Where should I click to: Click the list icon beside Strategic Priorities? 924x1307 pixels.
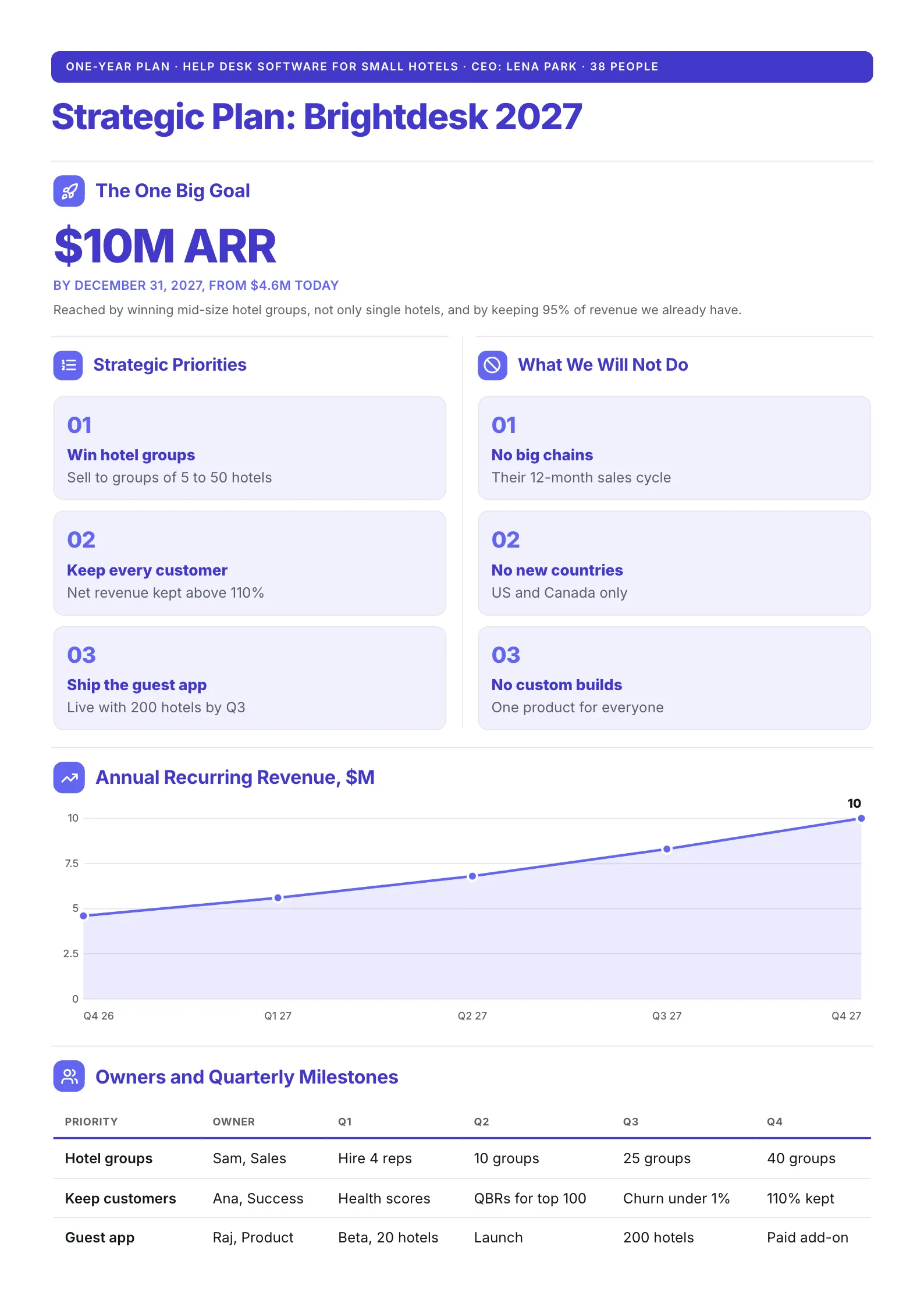68,365
